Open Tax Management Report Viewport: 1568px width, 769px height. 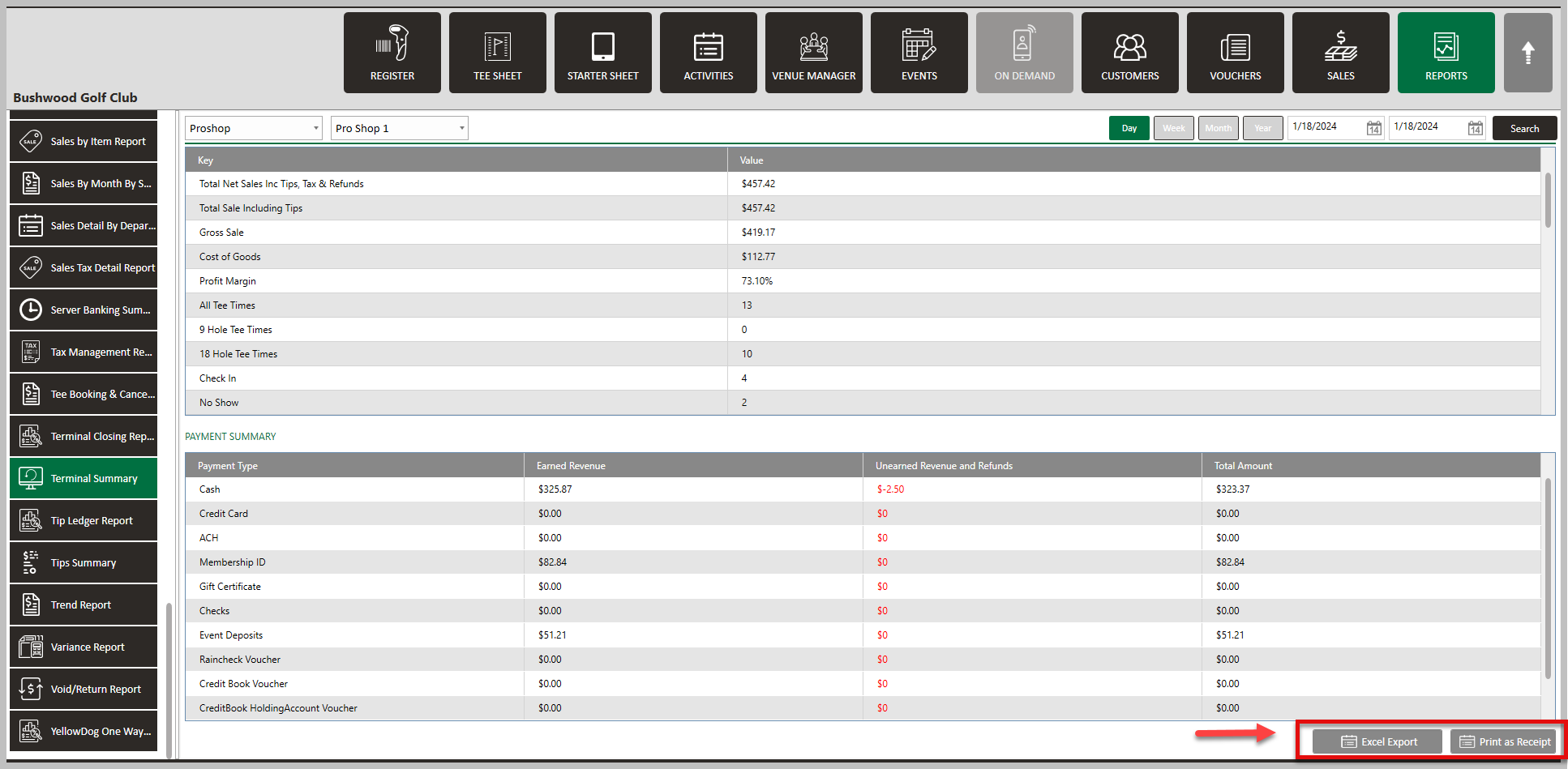pos(84,352)
